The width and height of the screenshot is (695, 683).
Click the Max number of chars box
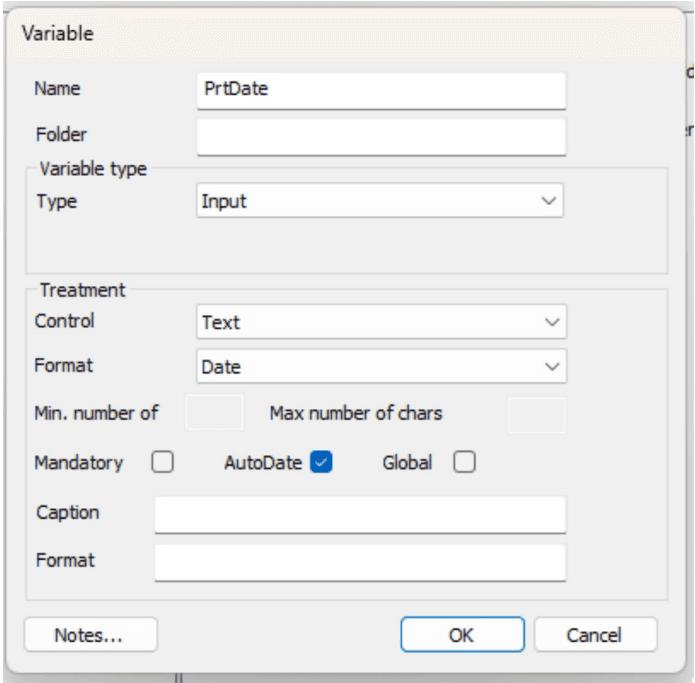(537, 413)
